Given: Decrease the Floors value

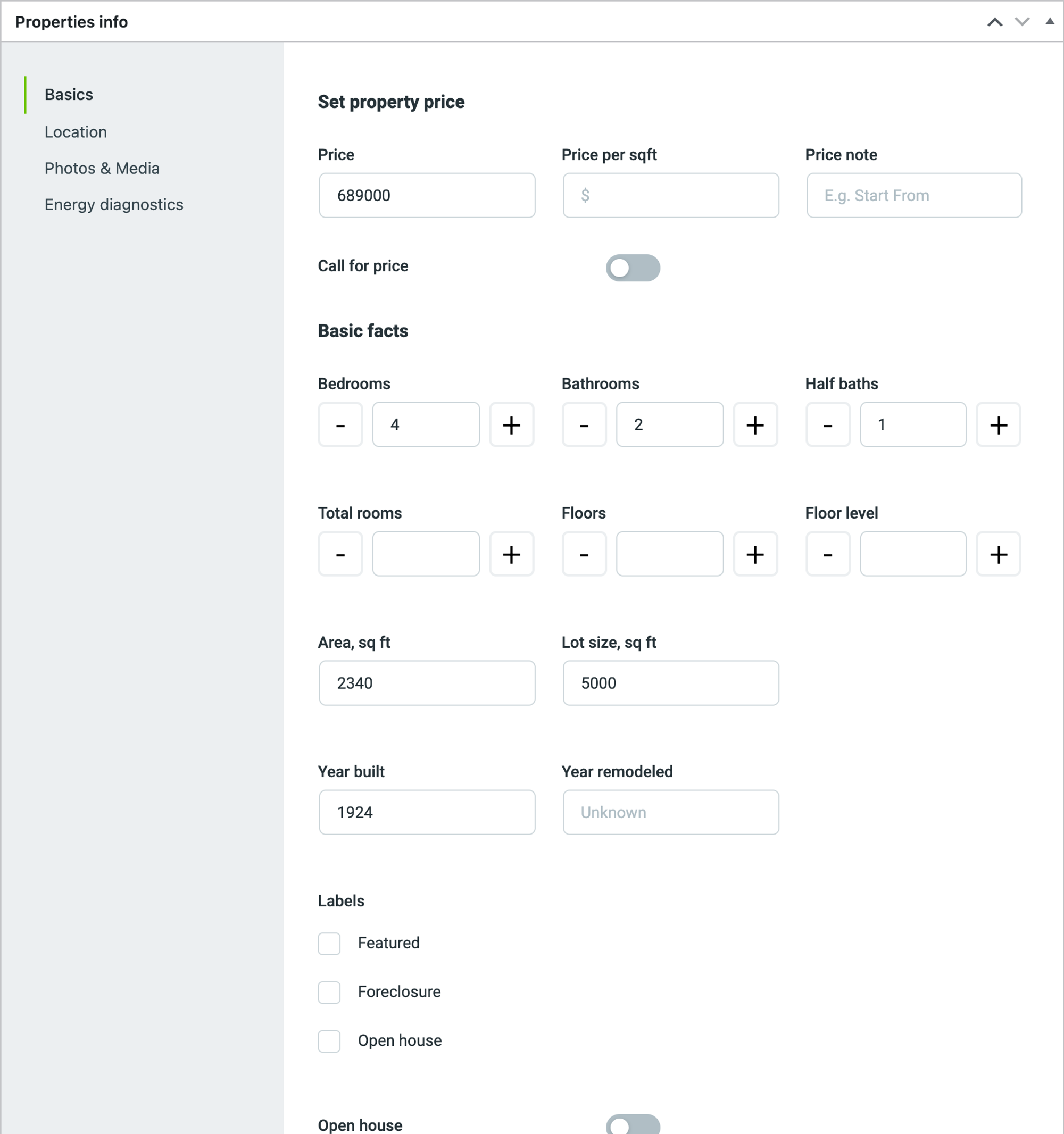Looking at the screenshot, I should pos(584,554).
